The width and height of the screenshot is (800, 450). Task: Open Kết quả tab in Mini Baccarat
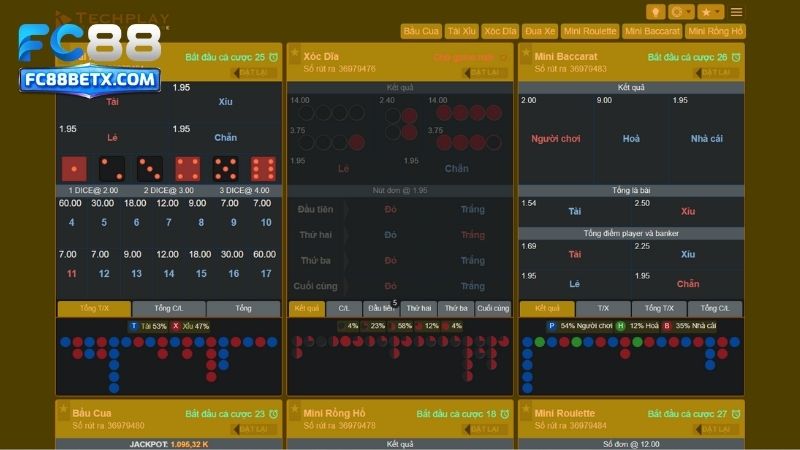click(x=547, y=308)
